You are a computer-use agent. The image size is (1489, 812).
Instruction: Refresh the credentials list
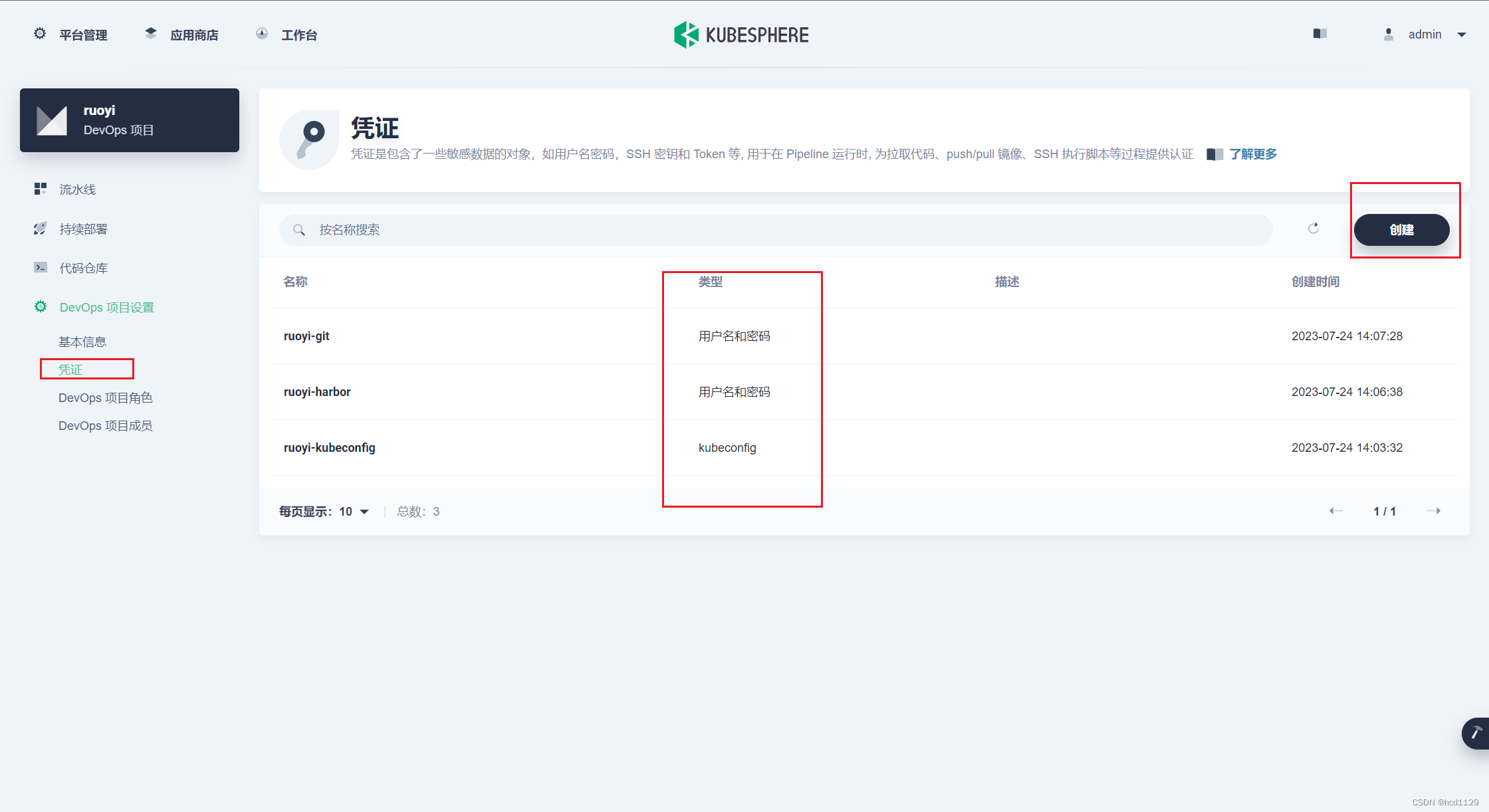point(1314,229)
